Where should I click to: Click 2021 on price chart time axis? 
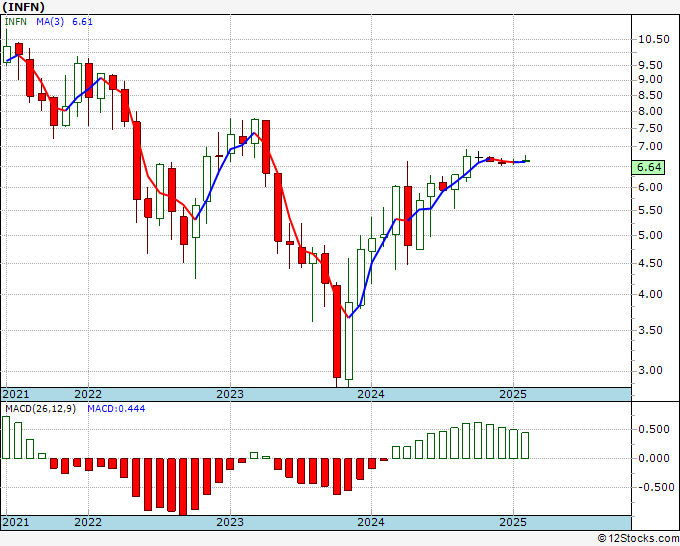[16, 394]
